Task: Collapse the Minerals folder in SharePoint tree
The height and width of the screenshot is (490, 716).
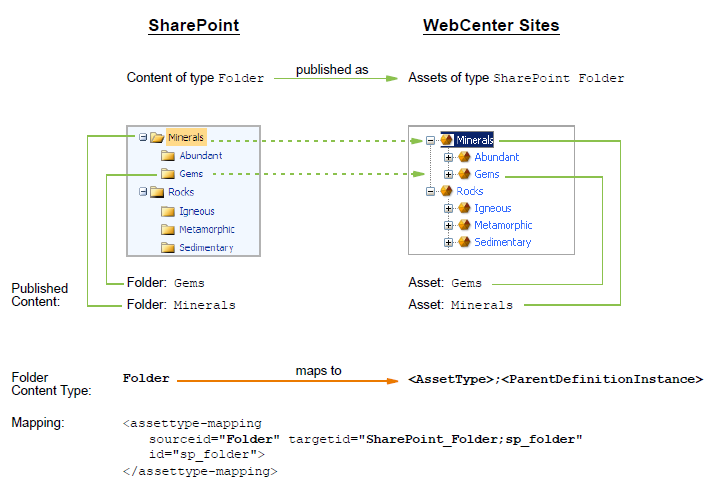Action: click(143, 137)
